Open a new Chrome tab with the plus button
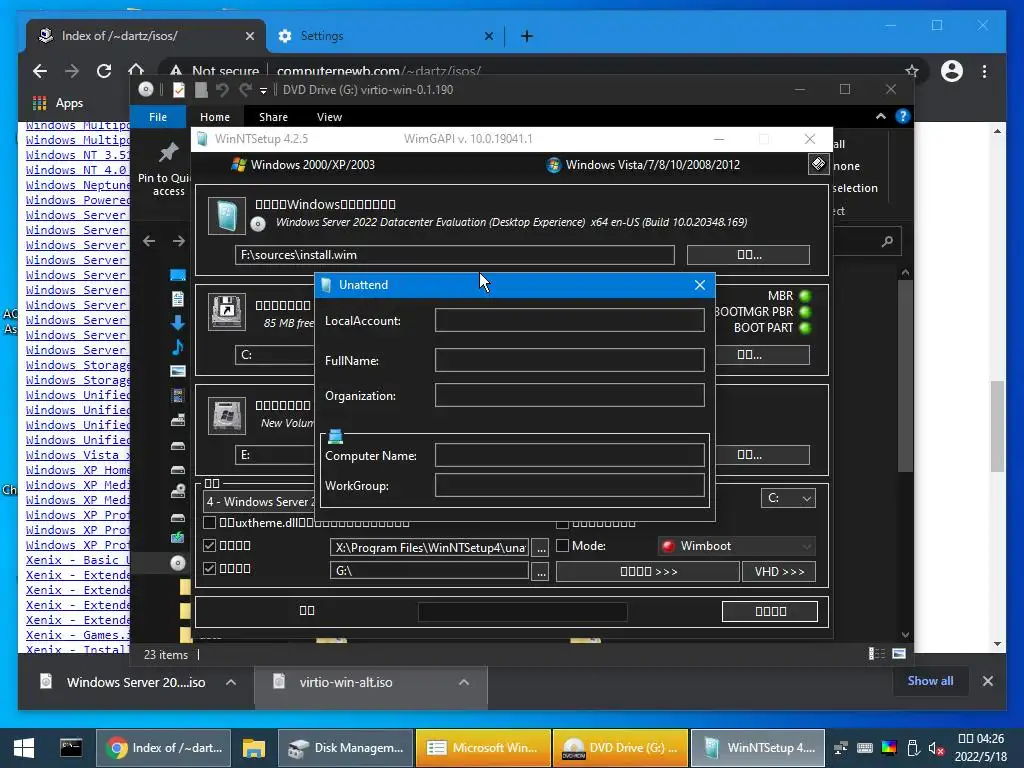 [x=526, y=36]
